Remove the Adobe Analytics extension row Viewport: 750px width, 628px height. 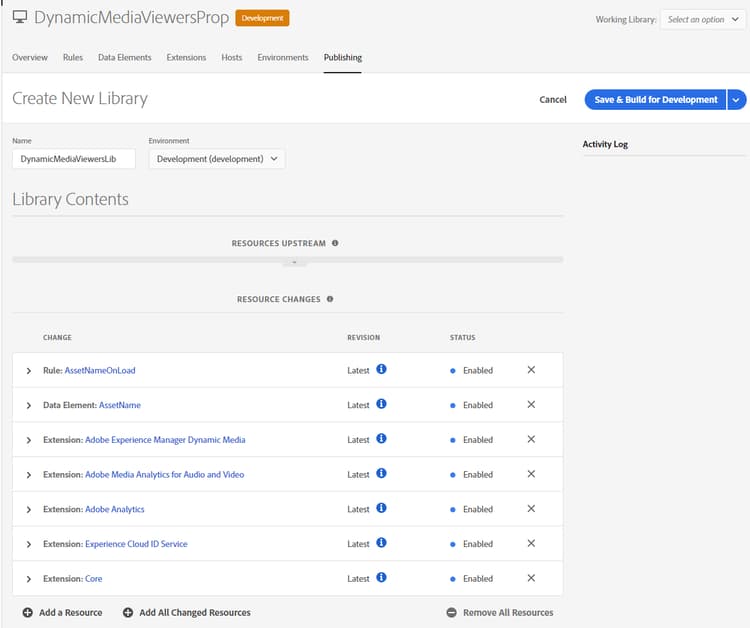[x=531, y=508]
